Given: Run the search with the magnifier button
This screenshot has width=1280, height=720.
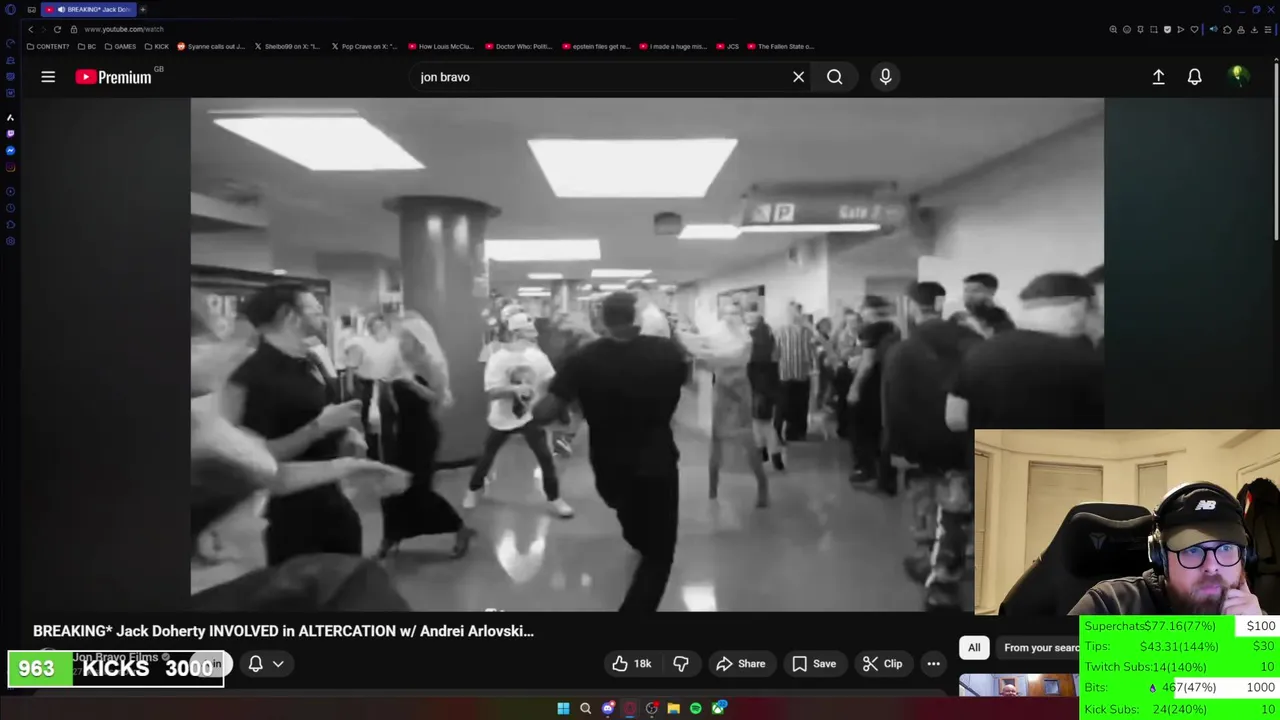Looking at the screenshot, I should point(835,77).
